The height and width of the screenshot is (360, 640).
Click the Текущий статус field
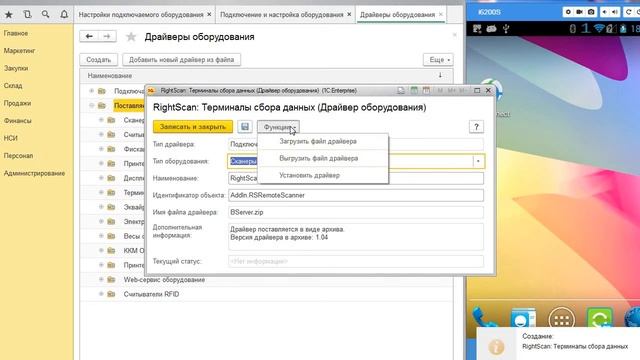click(x=356, y=261)
